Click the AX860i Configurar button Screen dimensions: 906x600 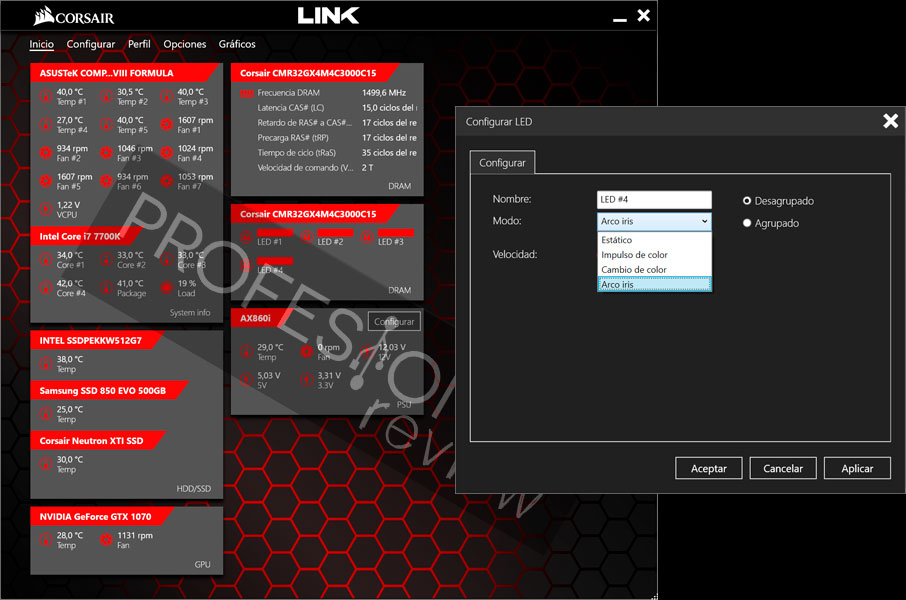394,321
